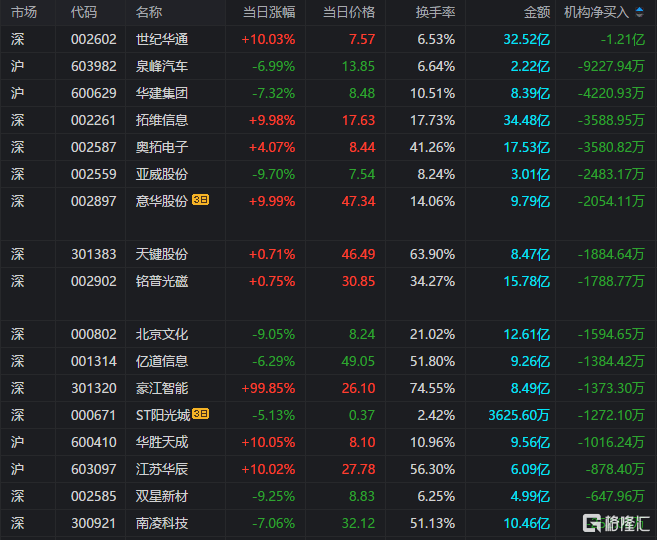Open stock 华建集团
This screenshot has width=657, height=540.
162,93
